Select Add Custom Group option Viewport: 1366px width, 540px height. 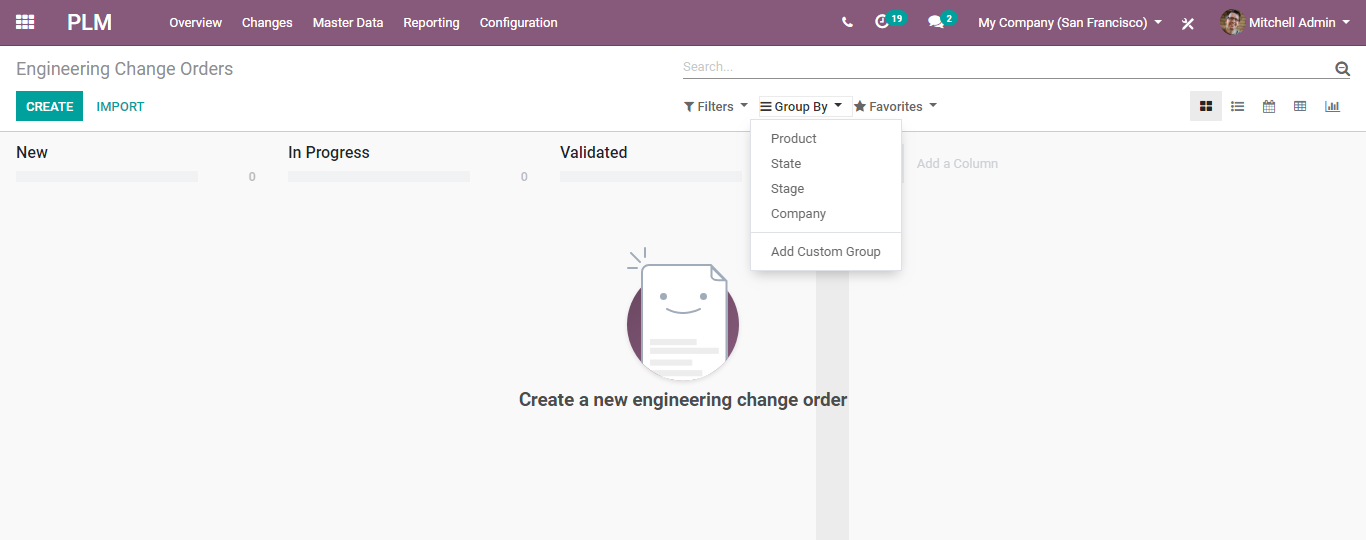coord(826,252)
